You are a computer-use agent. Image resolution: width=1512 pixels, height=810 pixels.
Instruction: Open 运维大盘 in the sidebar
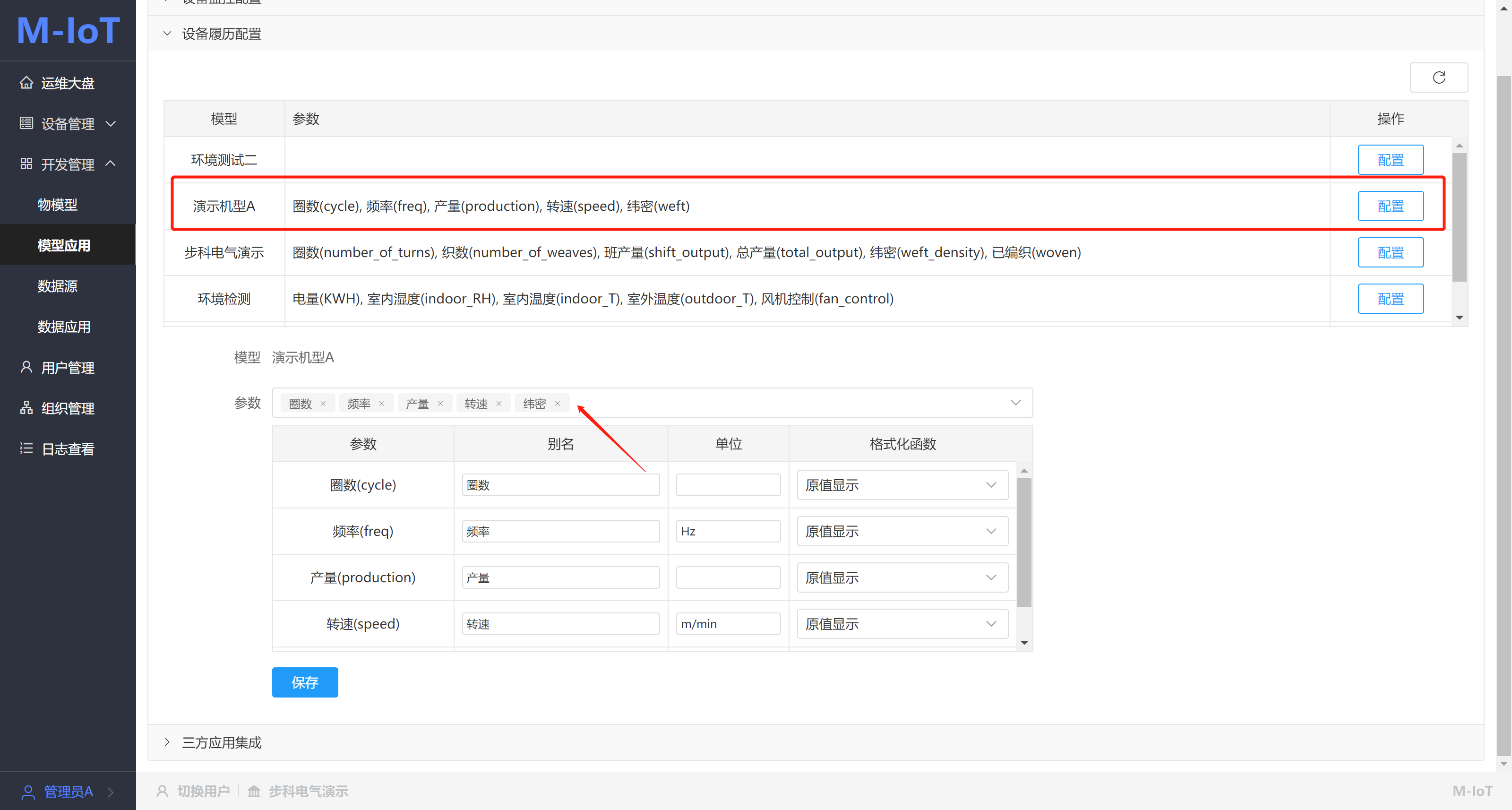click(x=68, y=83)
